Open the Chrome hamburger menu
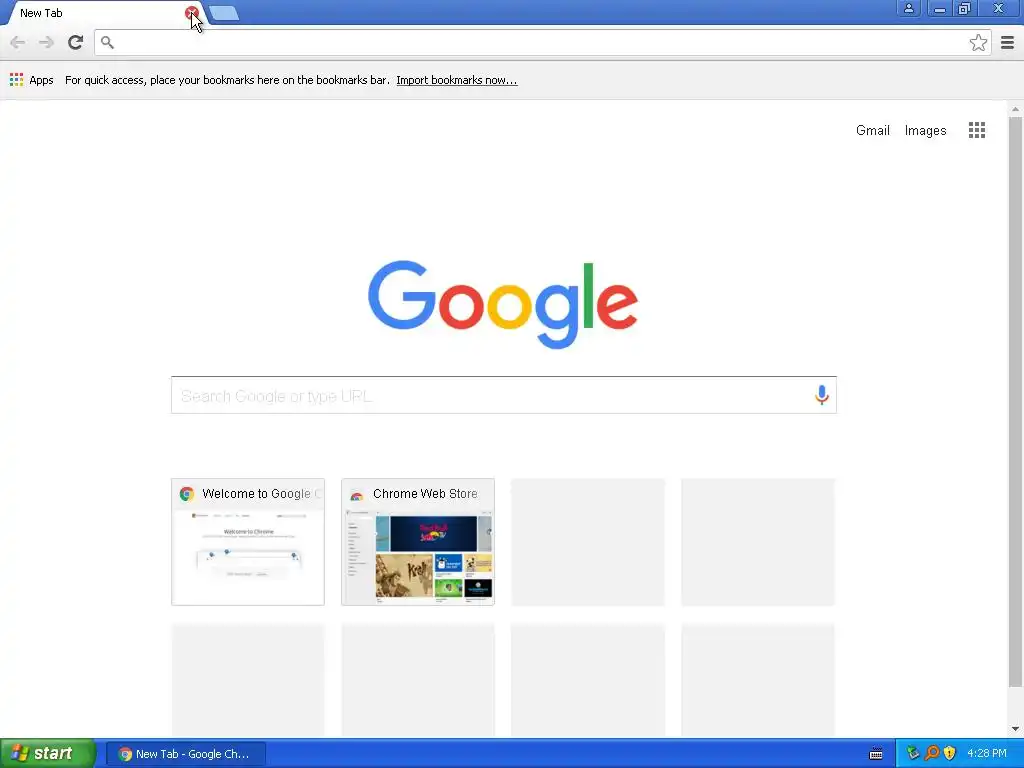 [x=1008, y=43]
